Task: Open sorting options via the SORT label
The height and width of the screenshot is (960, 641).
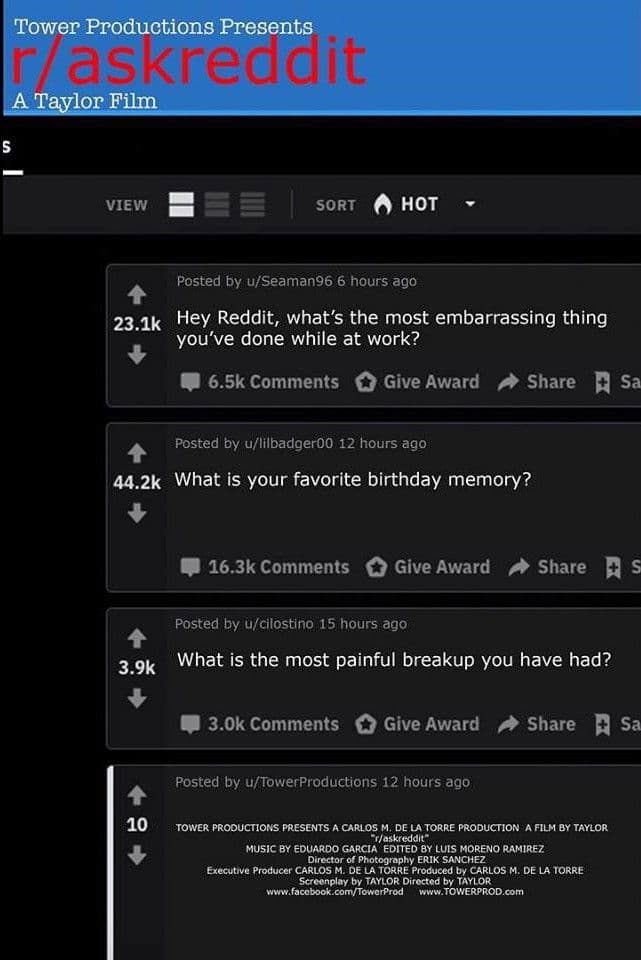Action: point(335,204)
